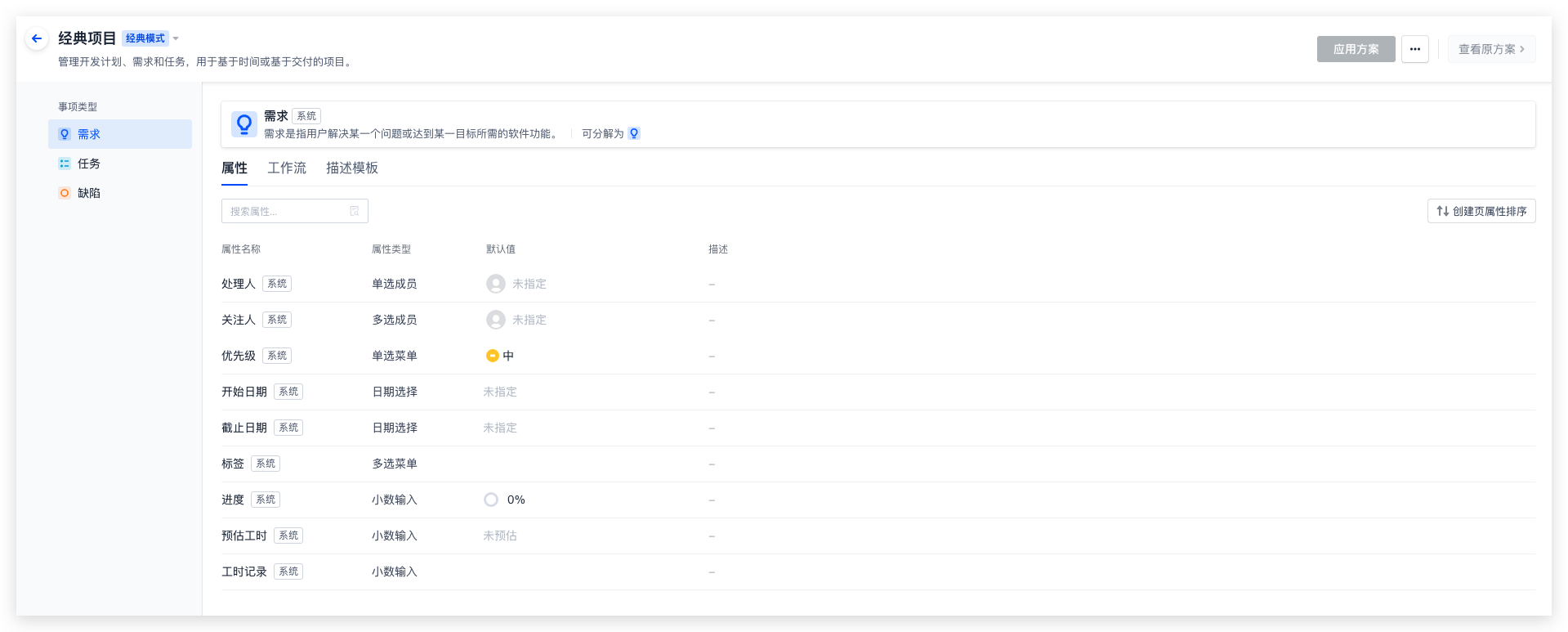Click the 属性名称 column header
The height and width of the screenshot is (632, 1568).
click(241, 249)
